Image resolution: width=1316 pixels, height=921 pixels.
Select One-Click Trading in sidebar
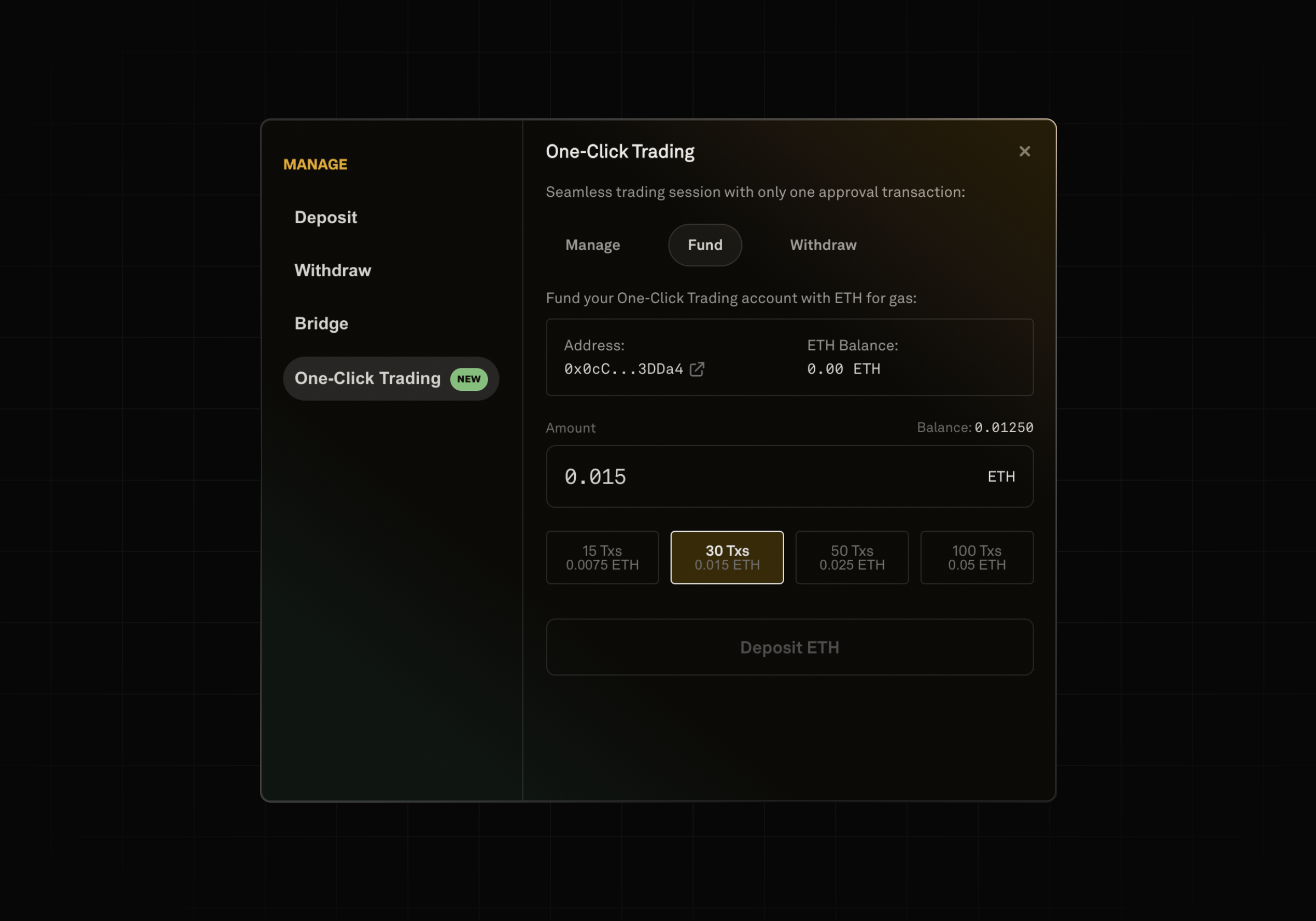click(x=391, y=379)
